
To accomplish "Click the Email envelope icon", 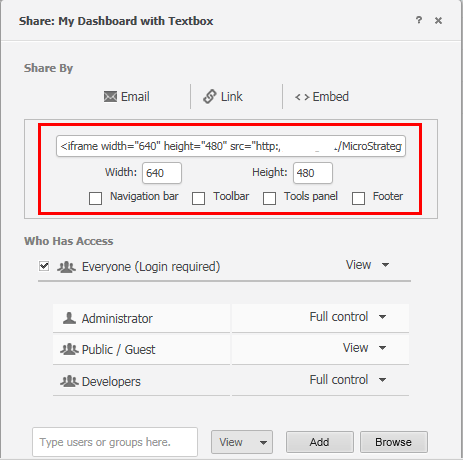I will click(110, 97).
